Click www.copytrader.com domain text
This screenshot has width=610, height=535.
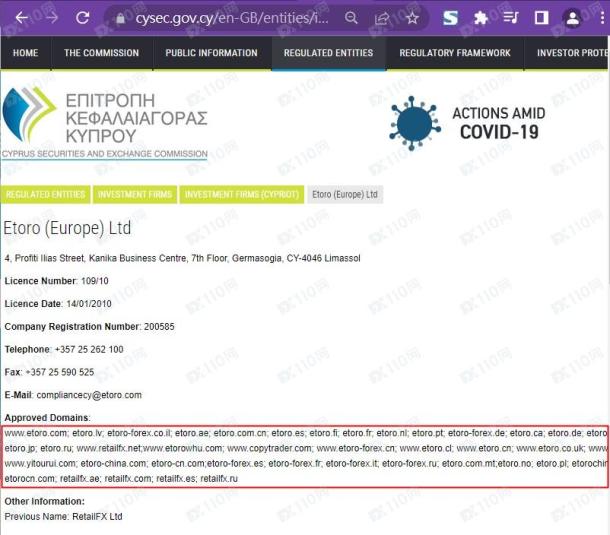pyautogui.click(x=270, y=448)
